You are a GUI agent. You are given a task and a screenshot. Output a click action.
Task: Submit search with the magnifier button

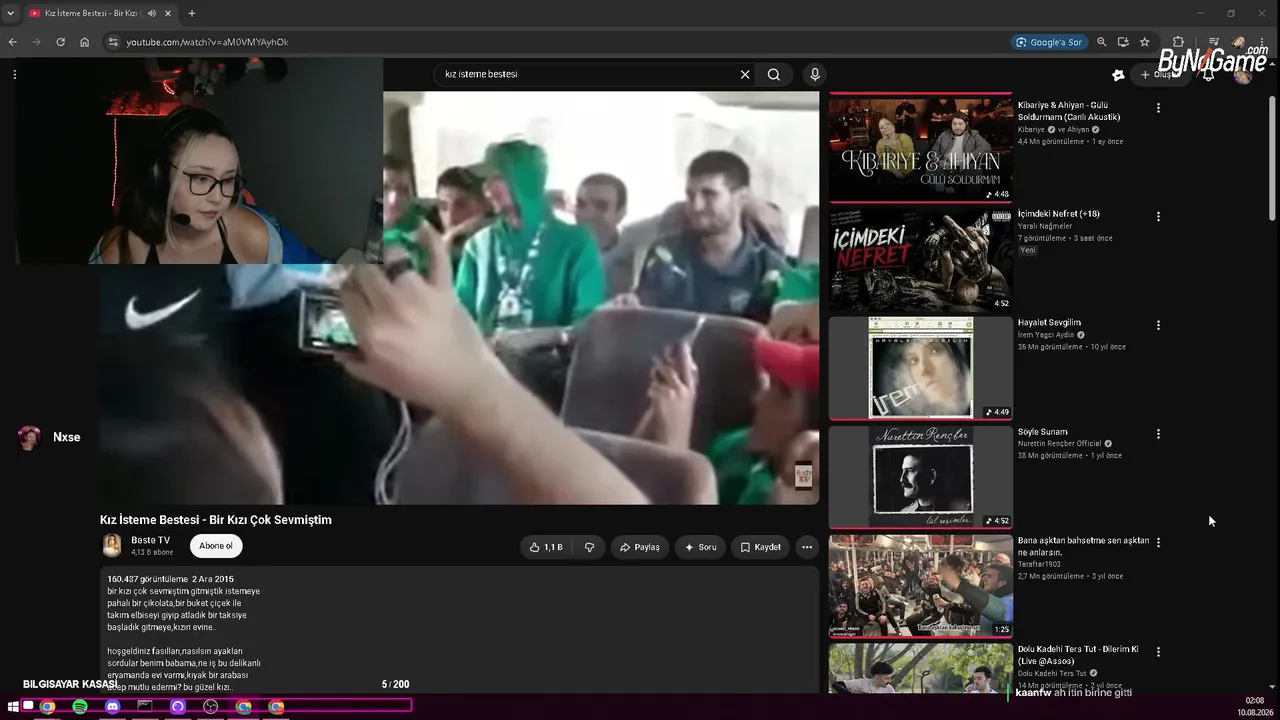point(774,74)
